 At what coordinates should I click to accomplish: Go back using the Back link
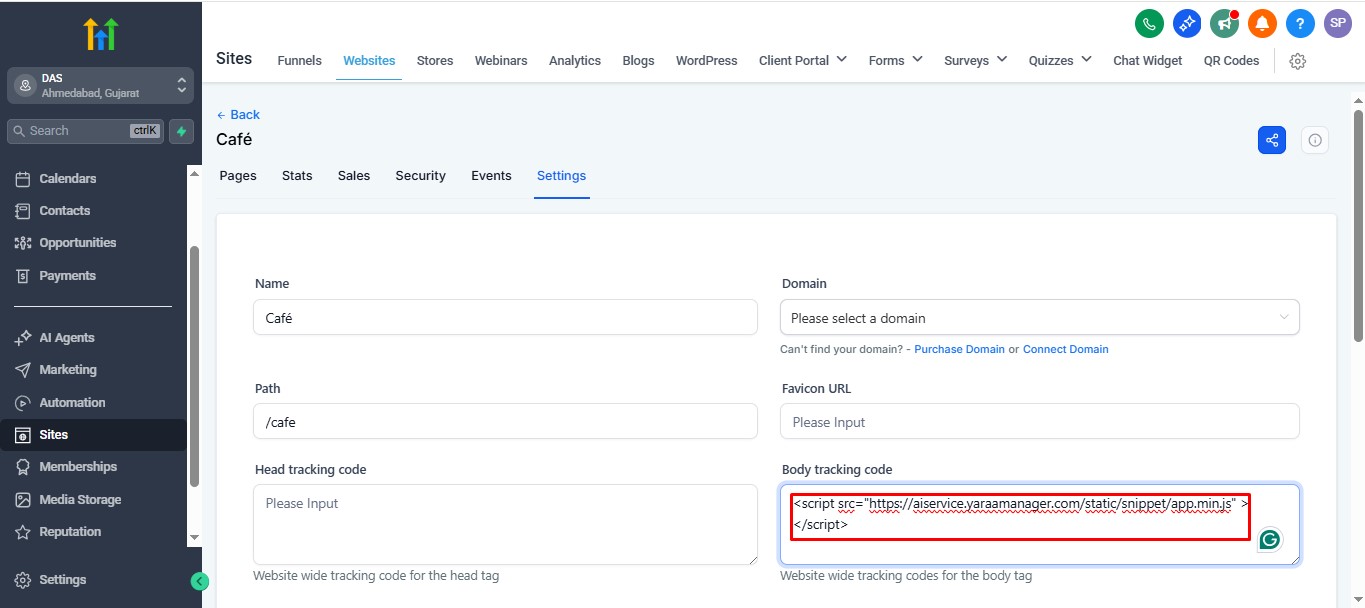click(238, 115)
